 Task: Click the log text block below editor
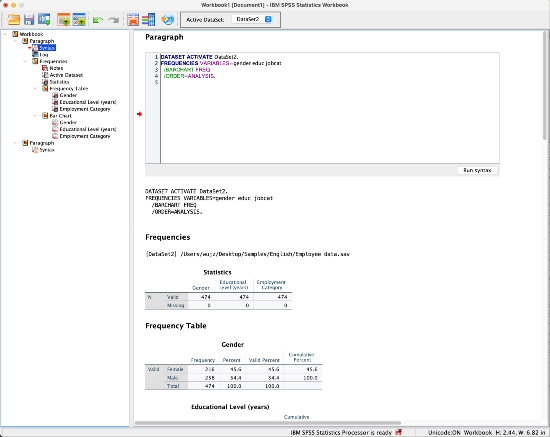pos(209,202)
